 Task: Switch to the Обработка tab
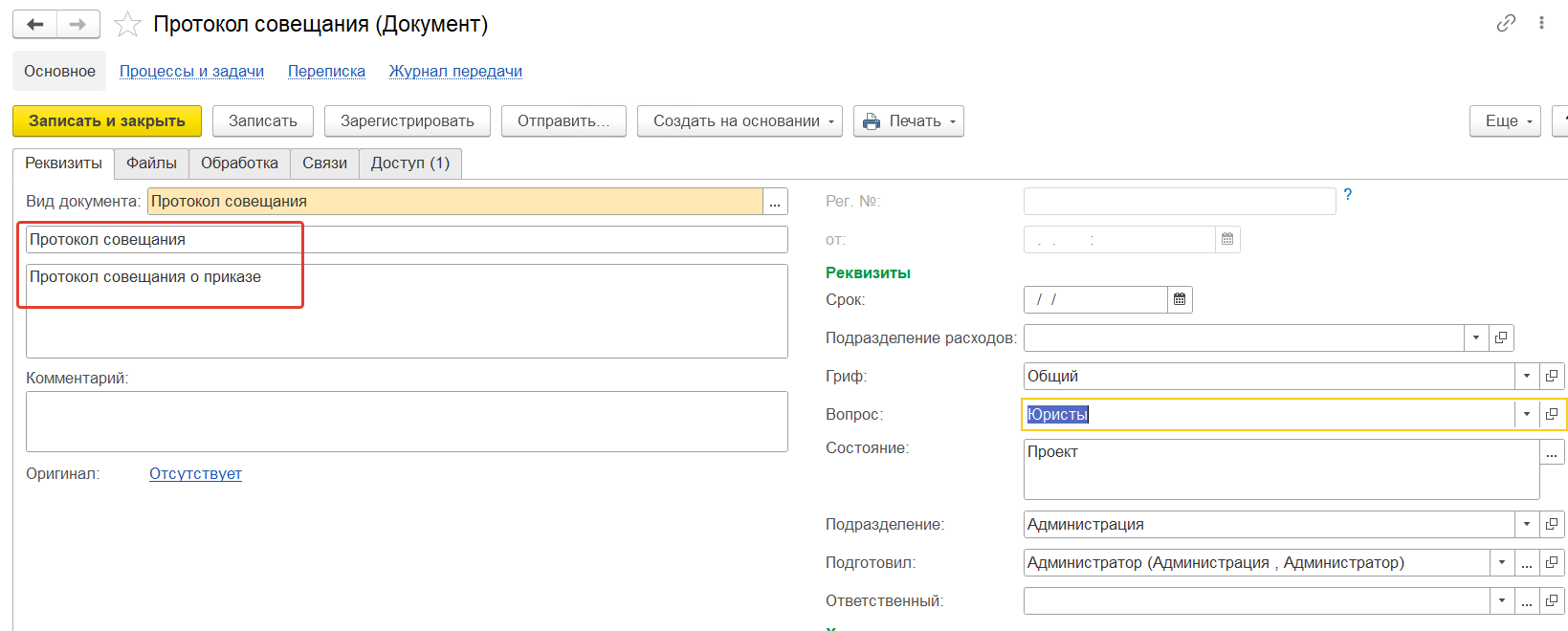pyautogui.click(x=239, y=163)
